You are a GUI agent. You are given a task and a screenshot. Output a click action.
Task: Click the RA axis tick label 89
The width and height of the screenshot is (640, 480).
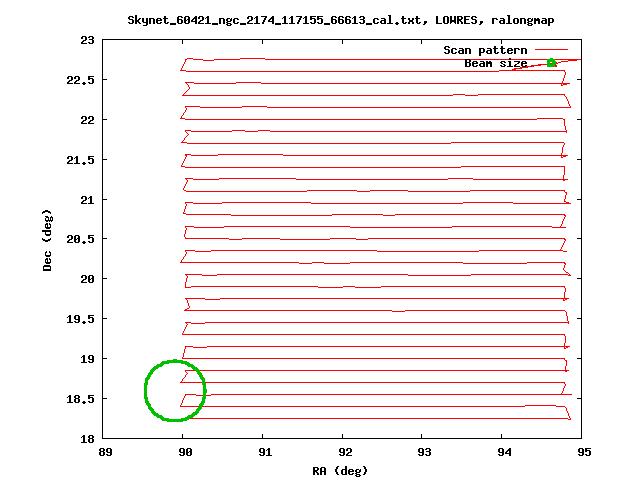pyautogui.click(x=105, y=452)
